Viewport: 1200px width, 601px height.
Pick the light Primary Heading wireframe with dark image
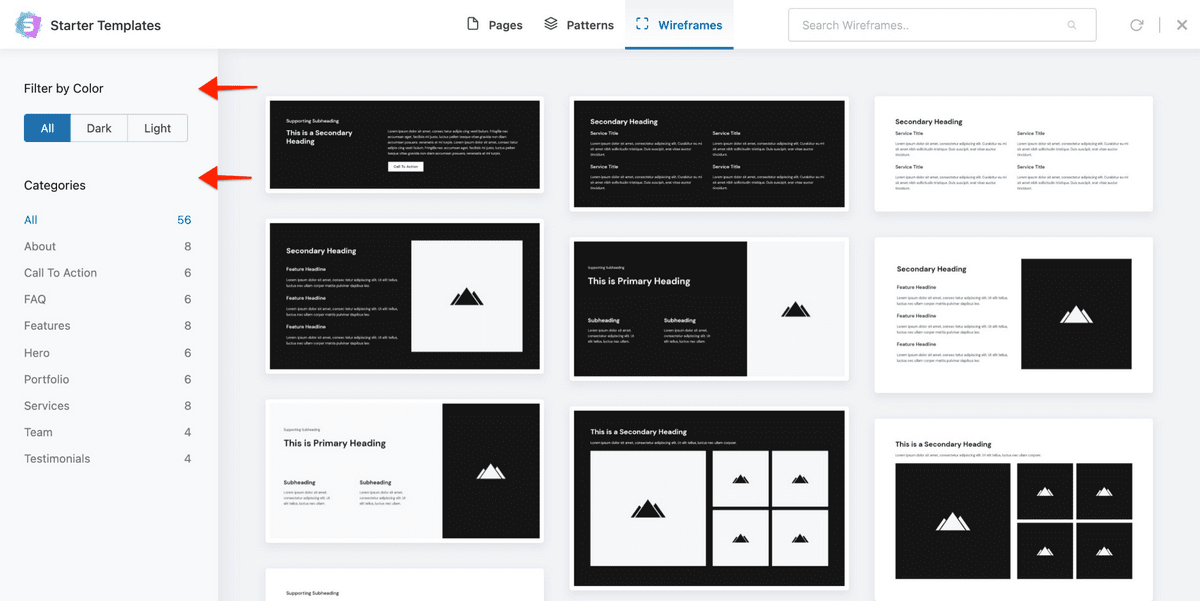point(405,471)
